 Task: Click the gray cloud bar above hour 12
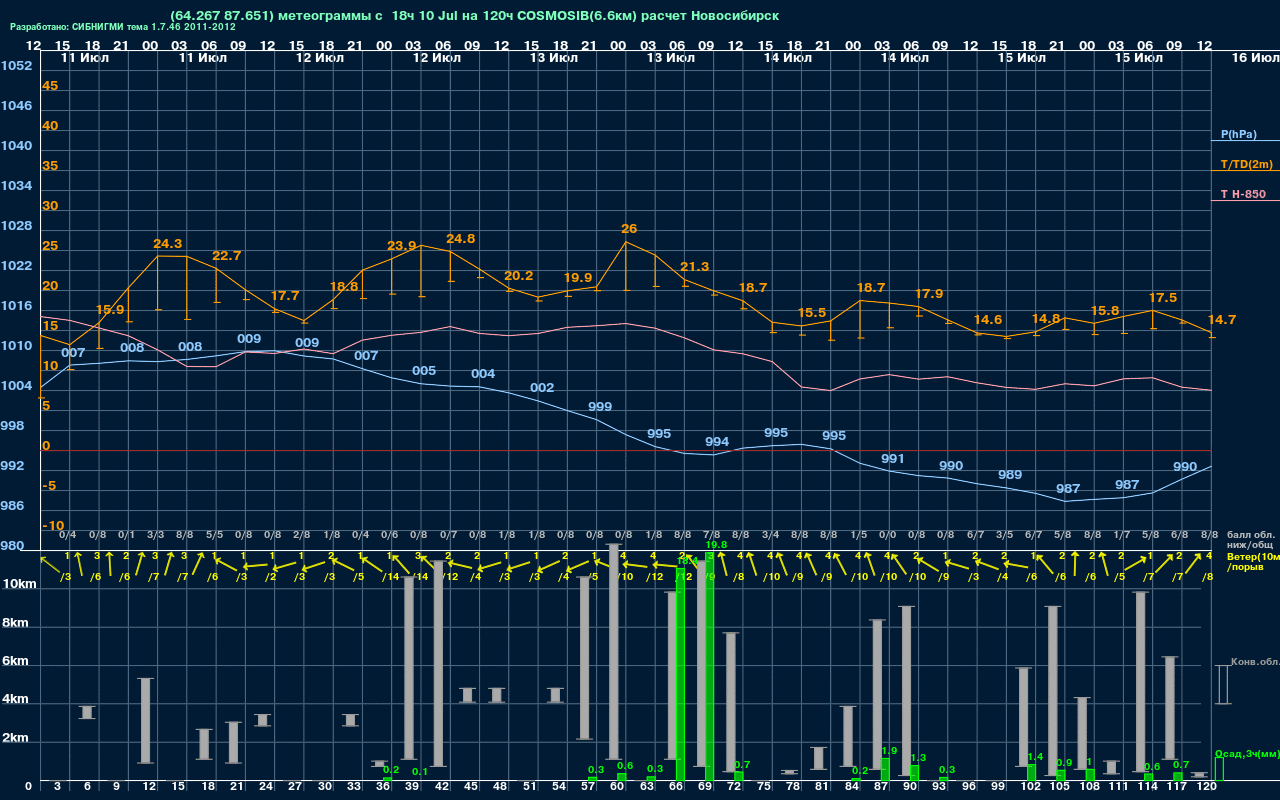pyautogui.click(x=146, y=721)
